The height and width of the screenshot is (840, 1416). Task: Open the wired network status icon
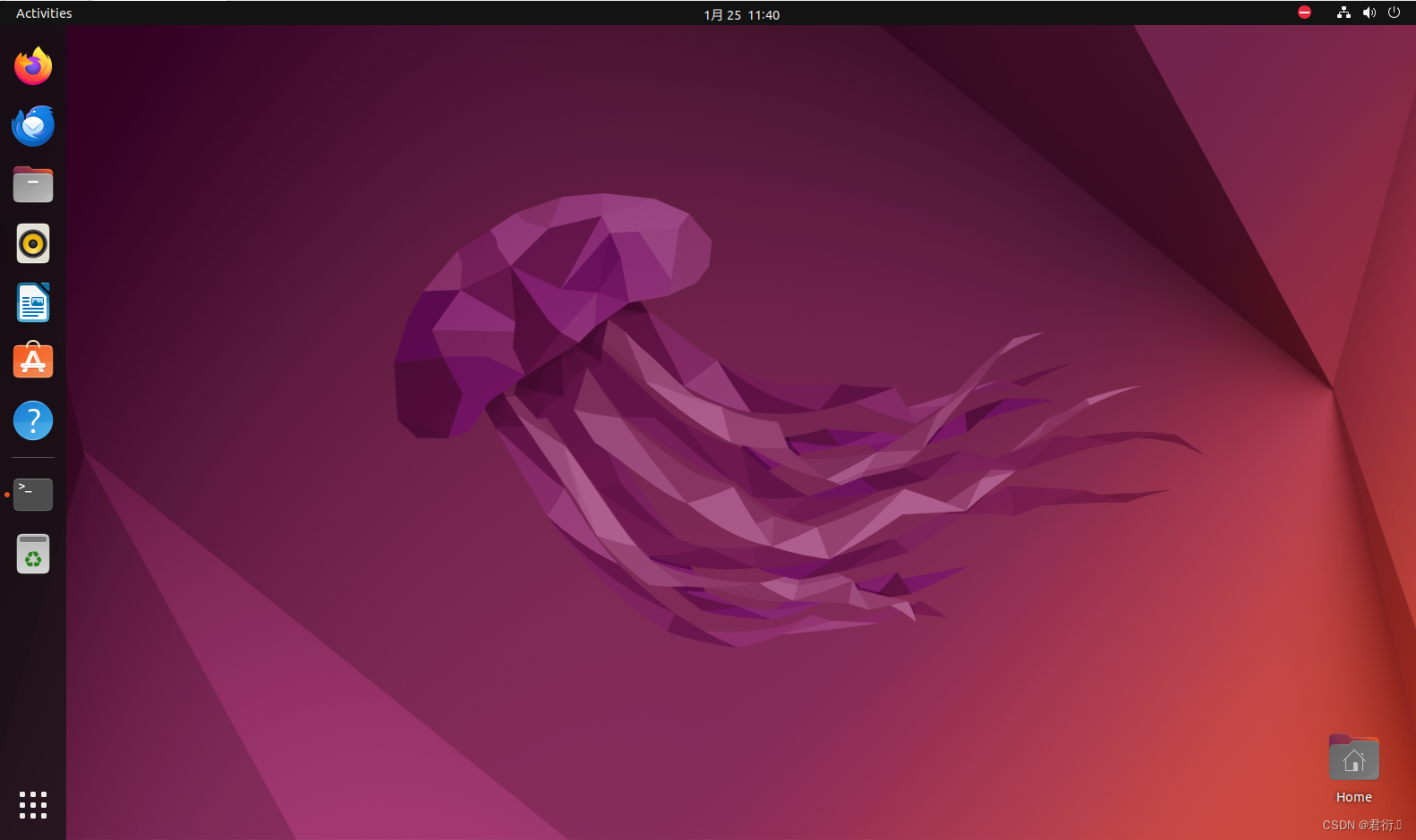[x=1343, y=13]
